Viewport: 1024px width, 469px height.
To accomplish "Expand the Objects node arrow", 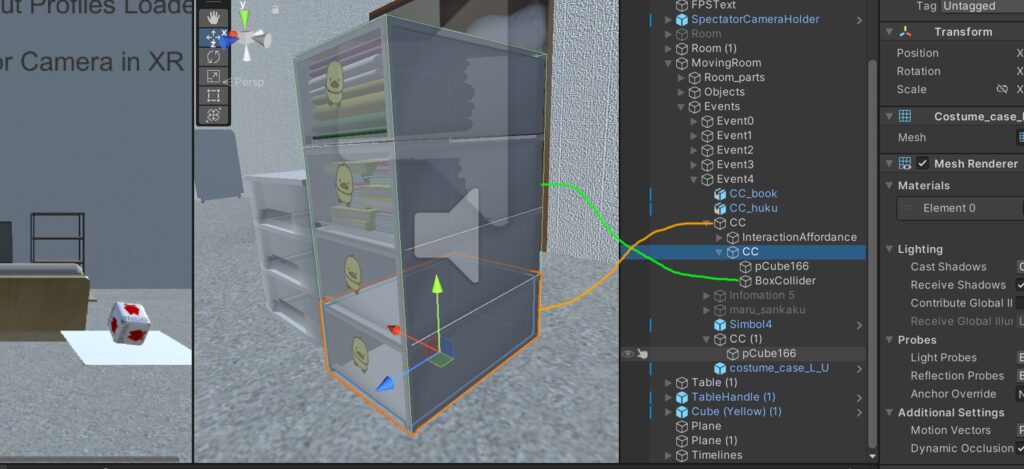I will (x=681, y=92).
